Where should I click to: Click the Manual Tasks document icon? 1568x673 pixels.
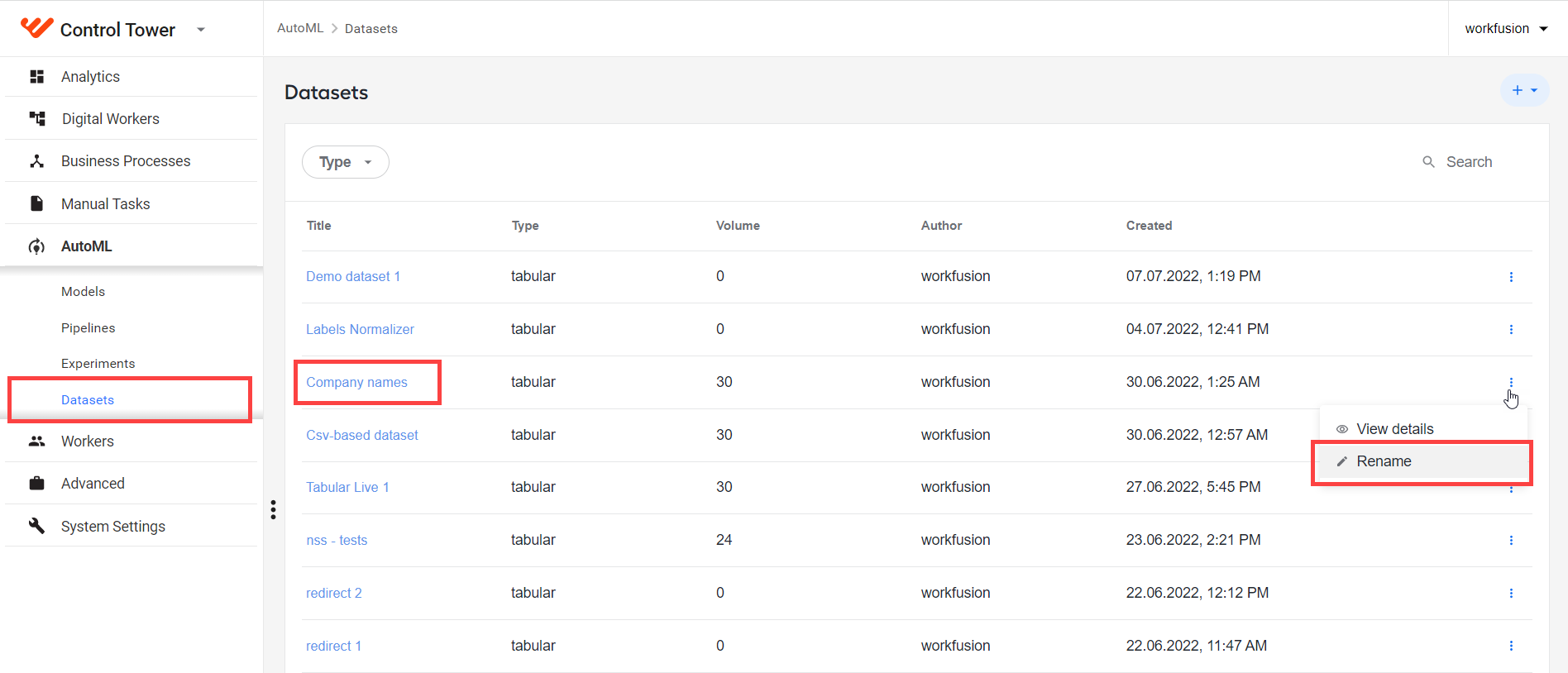36,203
